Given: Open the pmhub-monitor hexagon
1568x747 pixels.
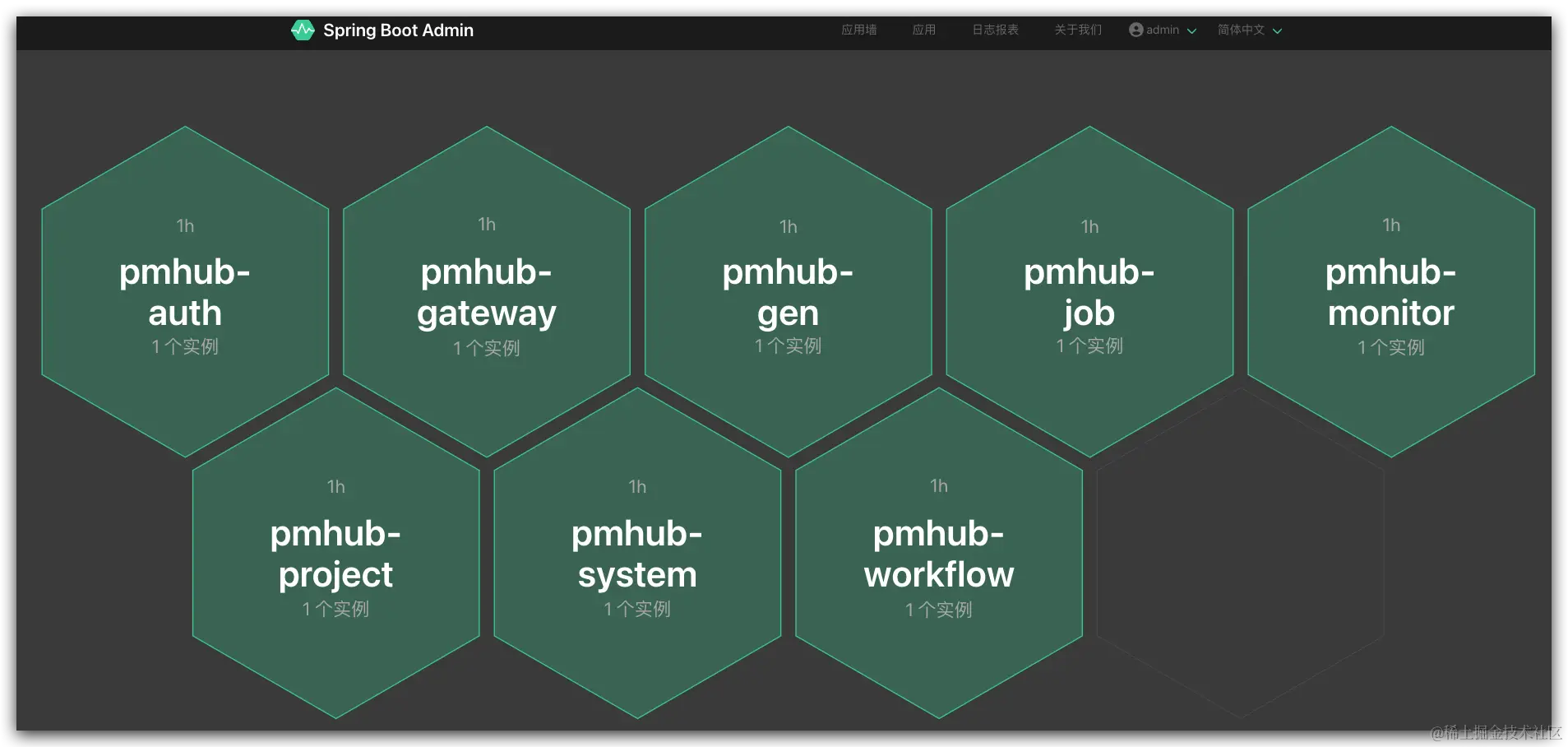Looking at the screenshot, I should point(1391,291).
